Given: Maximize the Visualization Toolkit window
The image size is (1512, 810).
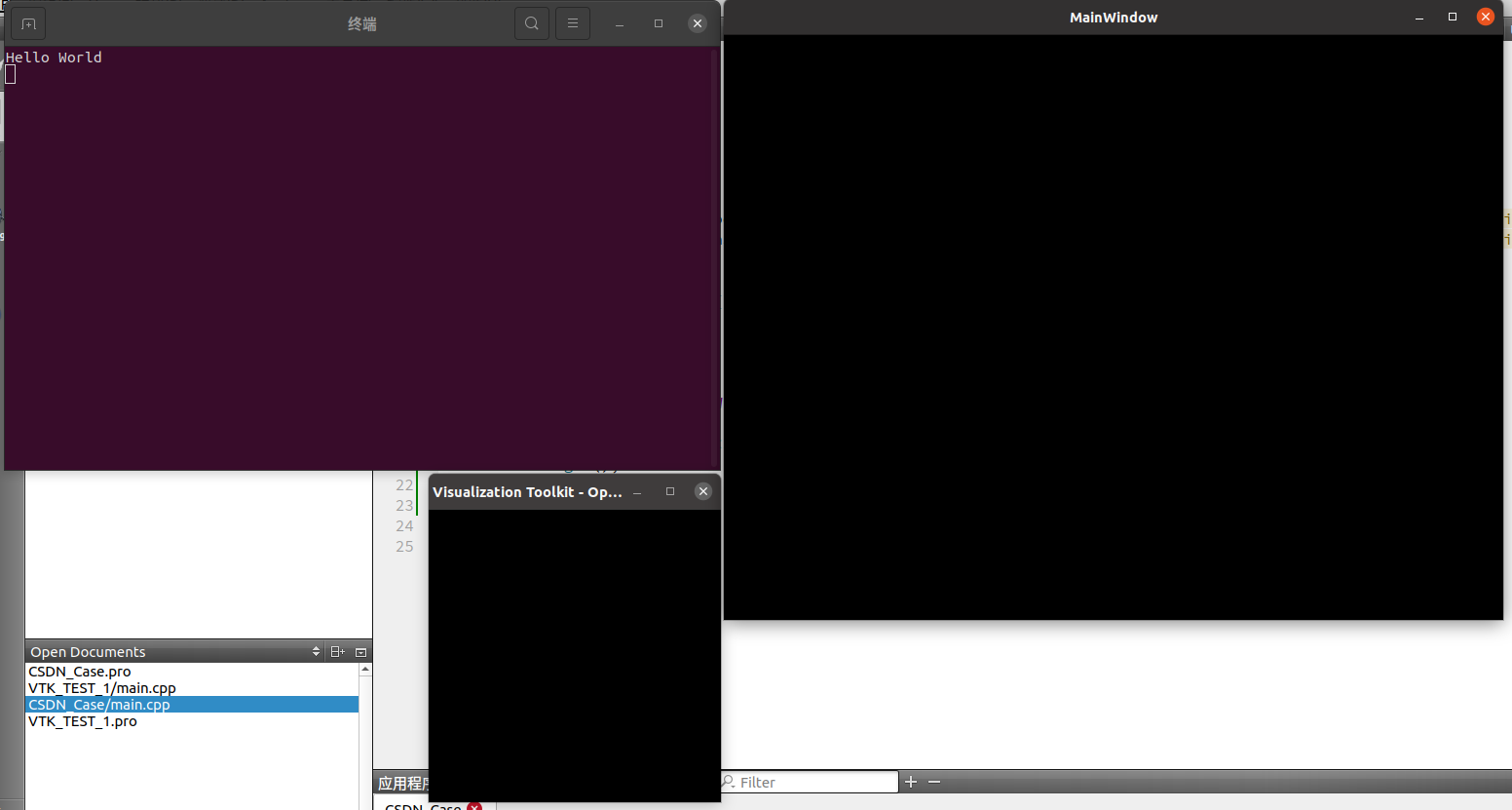Looking at the screenshot, I should tap(670, 491).
